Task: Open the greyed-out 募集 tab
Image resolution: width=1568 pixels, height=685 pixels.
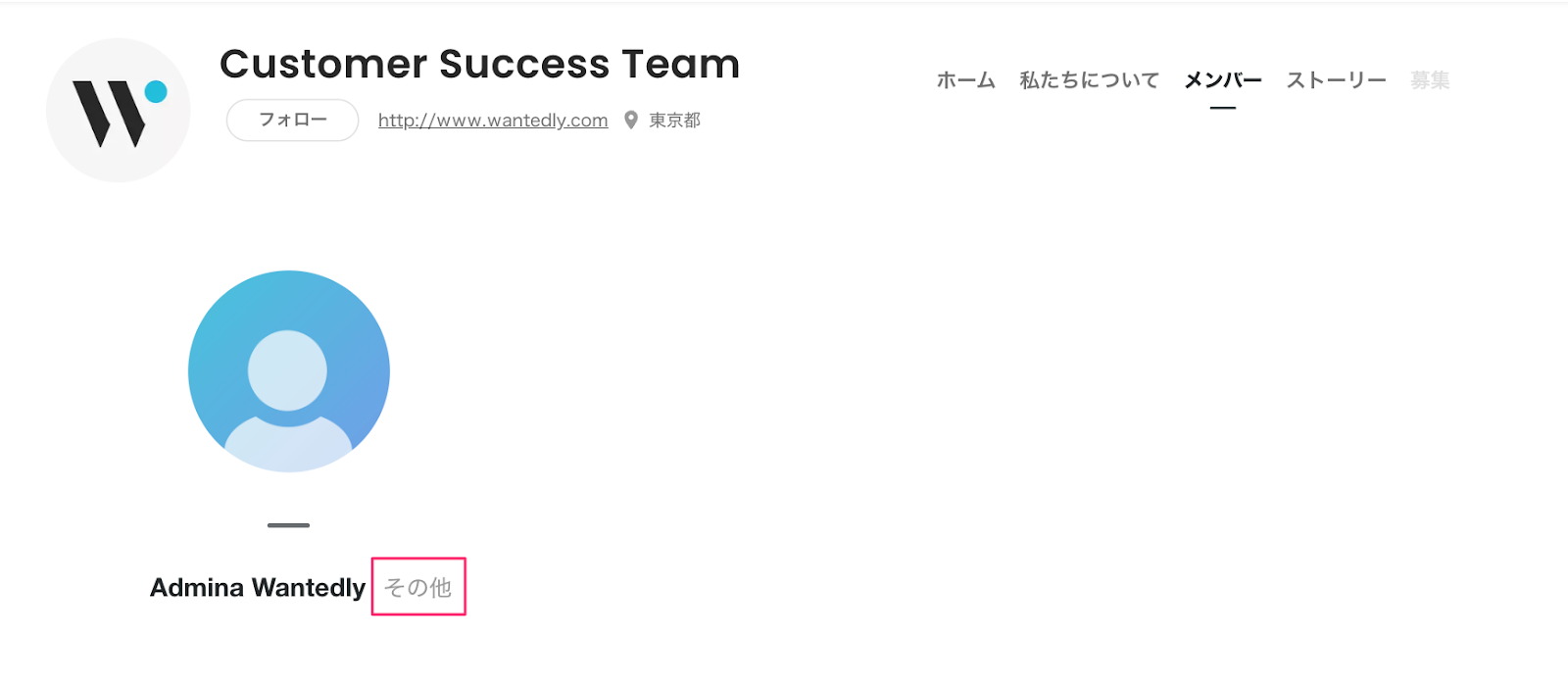Action: pyautogui.click(x=1430, y=80)
